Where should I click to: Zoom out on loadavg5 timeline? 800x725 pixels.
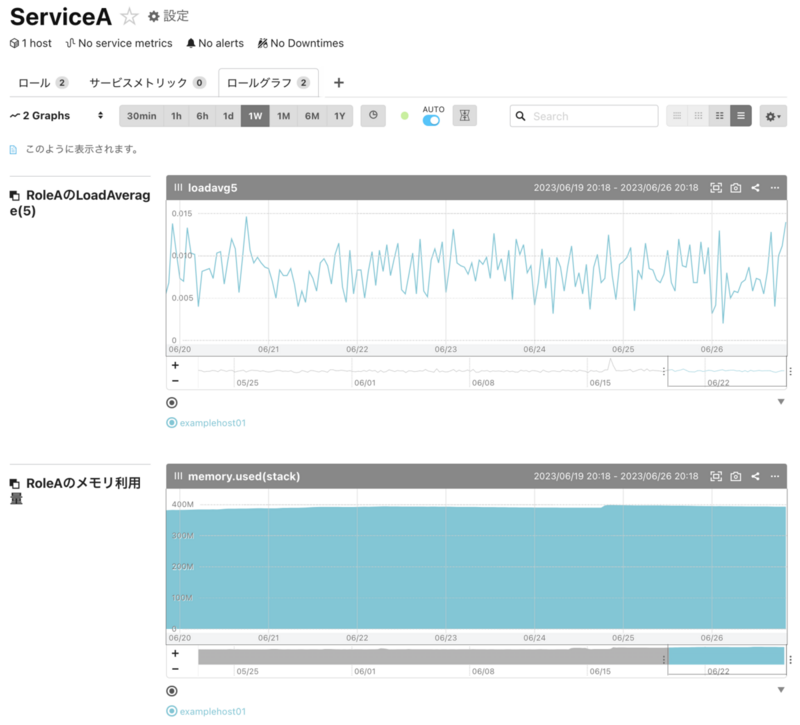click(x=175, y=381)
